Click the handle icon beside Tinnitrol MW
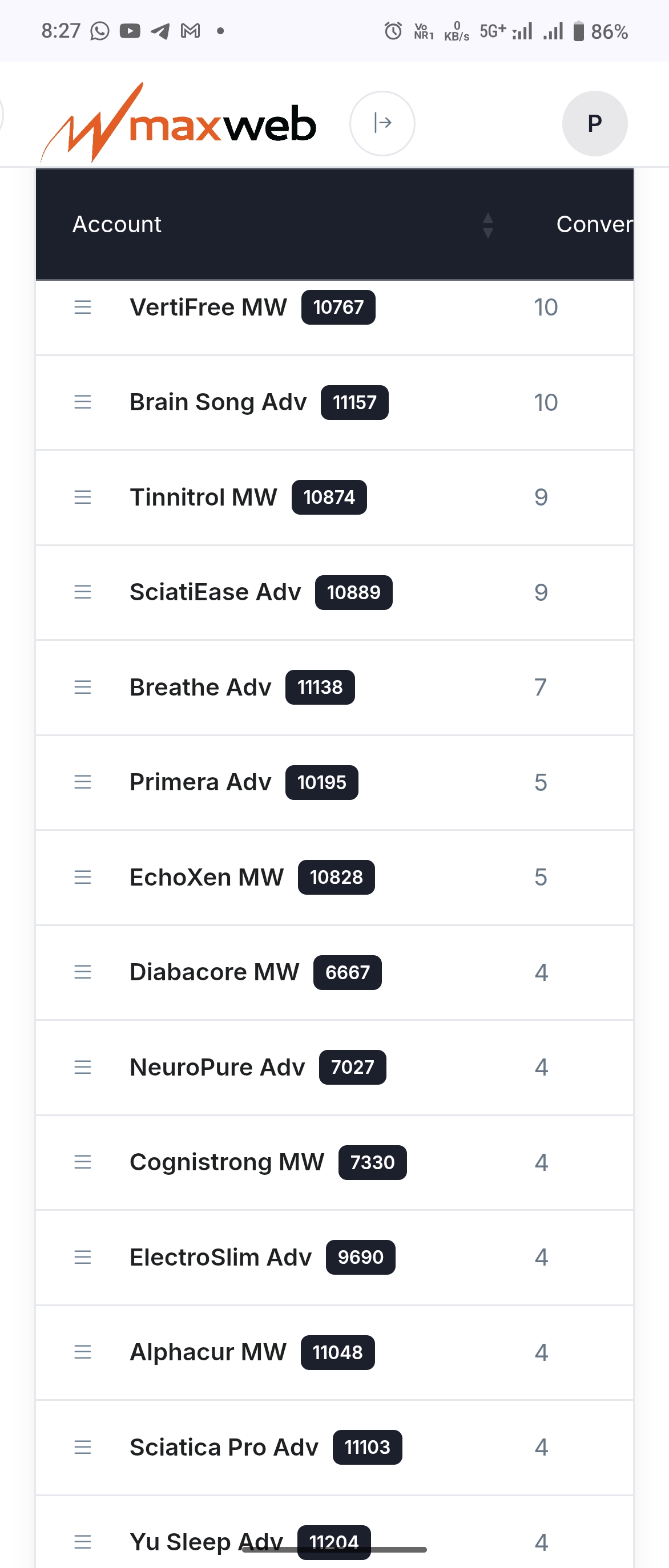 (x=83, y=498)
